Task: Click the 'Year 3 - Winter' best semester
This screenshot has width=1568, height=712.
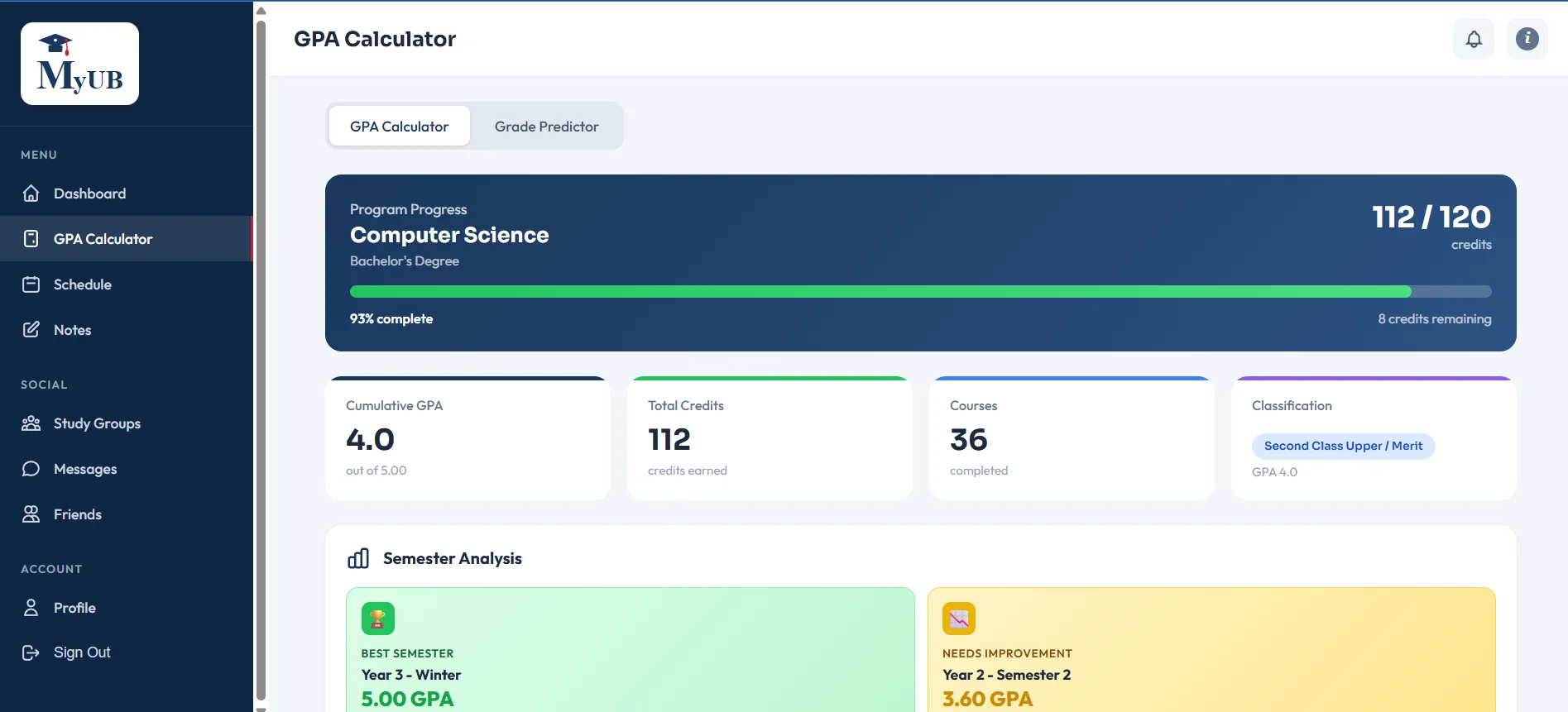Action: 411,675
